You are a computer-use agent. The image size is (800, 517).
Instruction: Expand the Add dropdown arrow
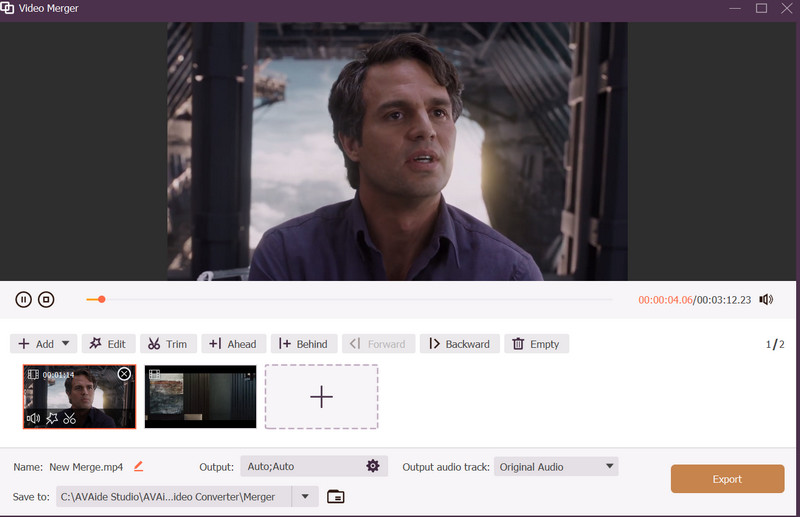pyautogui.click(x=66, y=343)
